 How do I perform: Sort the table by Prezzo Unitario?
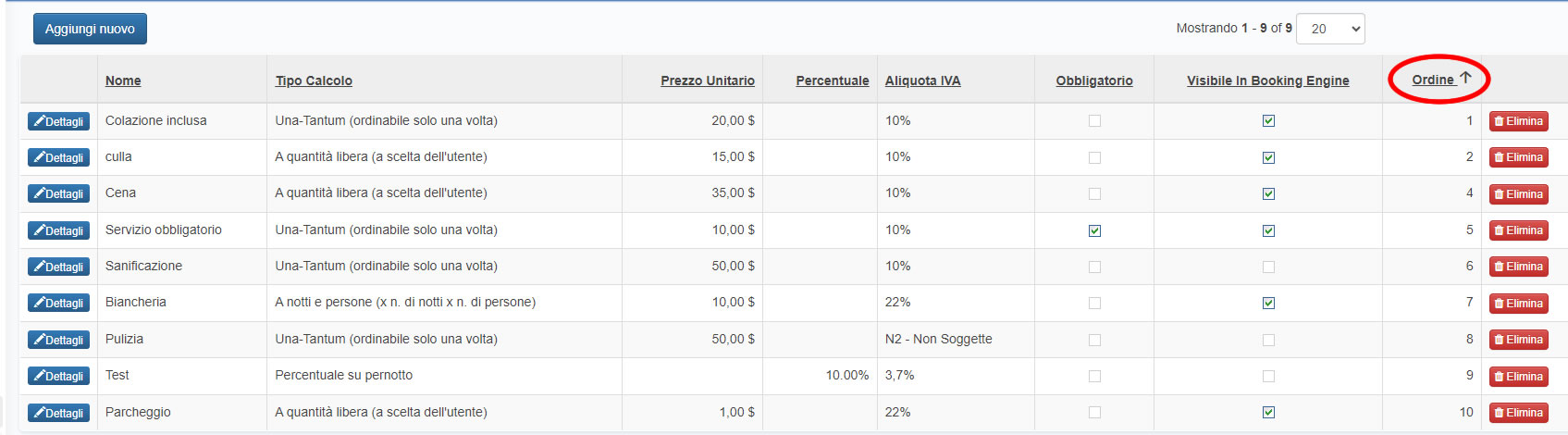point(707,81)
